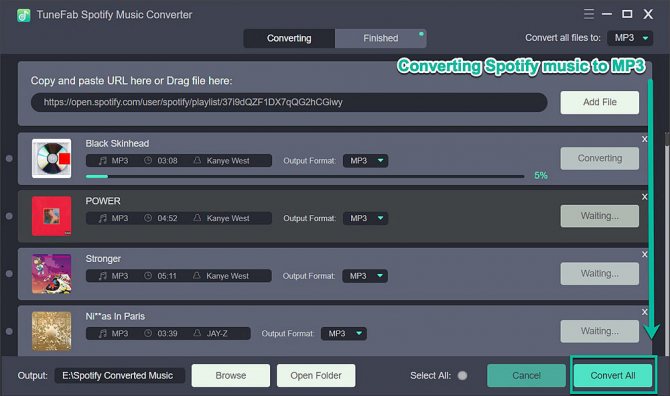Toggle the Select All radio button
Screen dimensions: 670x396
tap(462, 375)
